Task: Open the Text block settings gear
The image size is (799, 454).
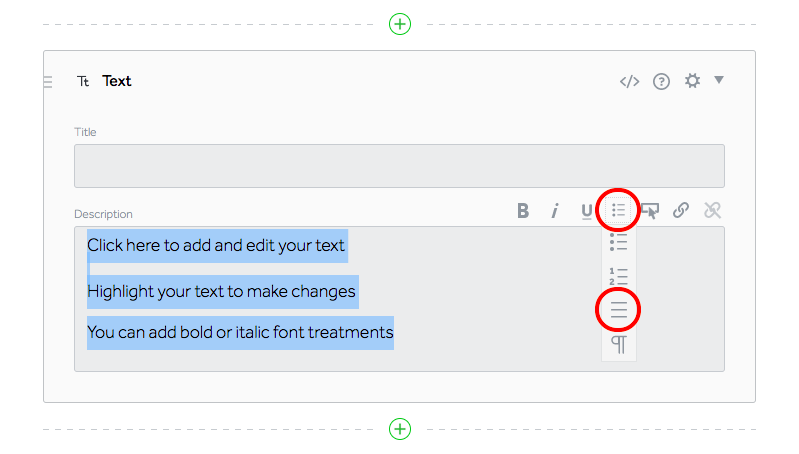Action: [x=692, y=81]
